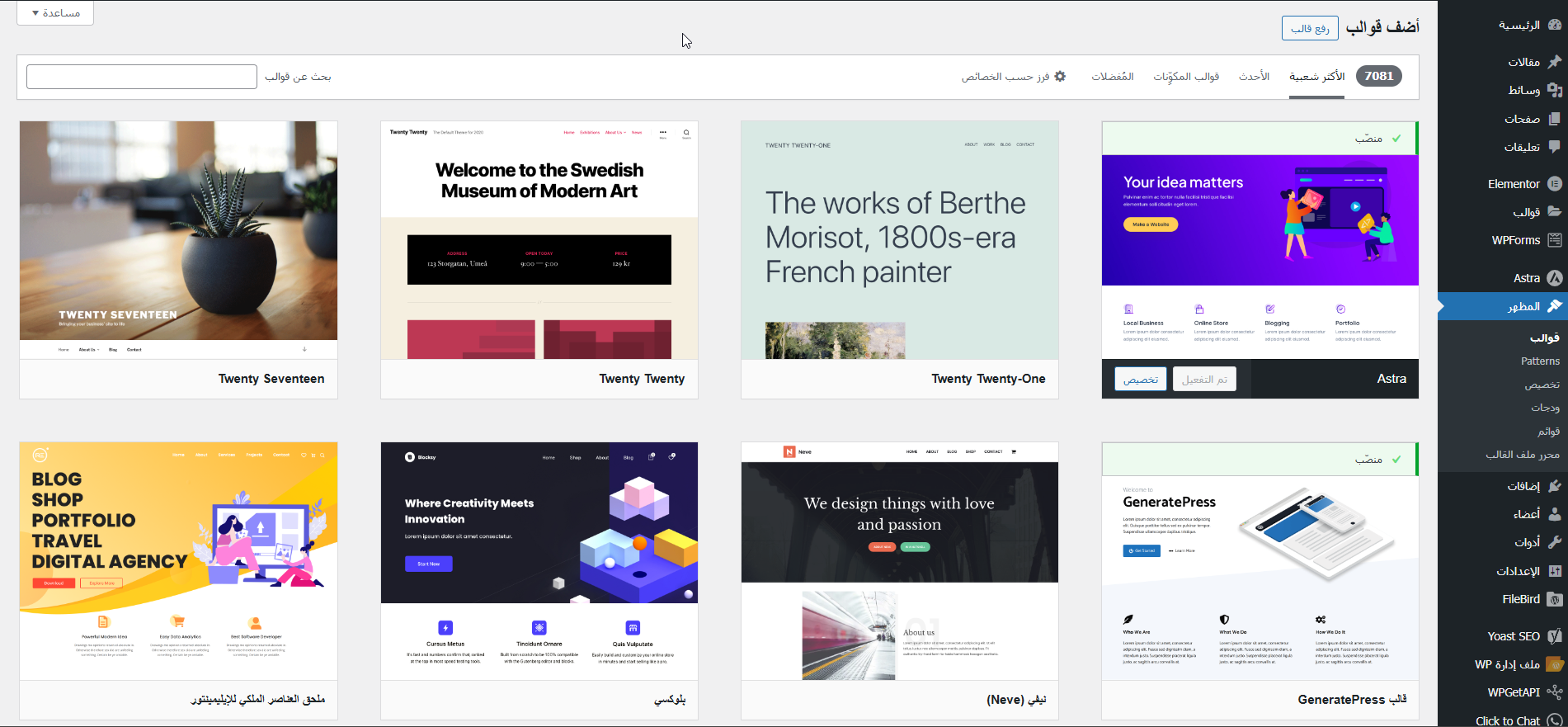
Task: Click the Yoast SEO icon in sidebar
Action: [1554, 636]
